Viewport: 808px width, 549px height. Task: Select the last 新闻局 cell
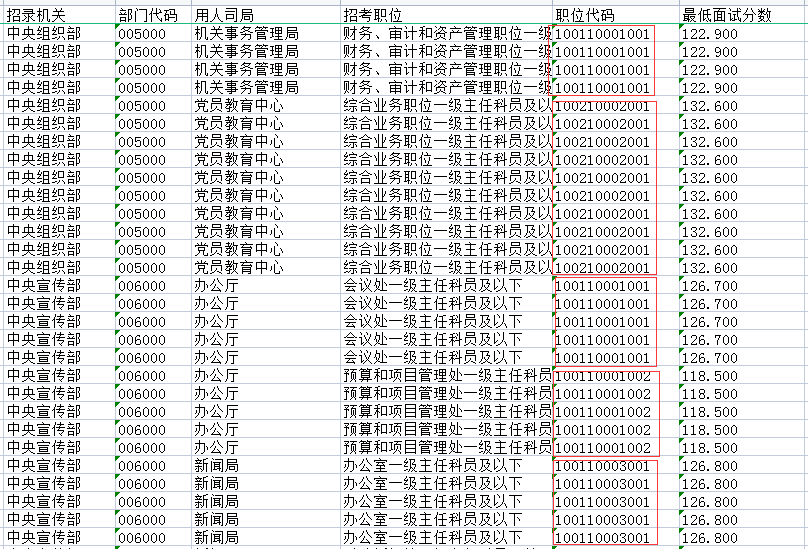pos(266,537)
